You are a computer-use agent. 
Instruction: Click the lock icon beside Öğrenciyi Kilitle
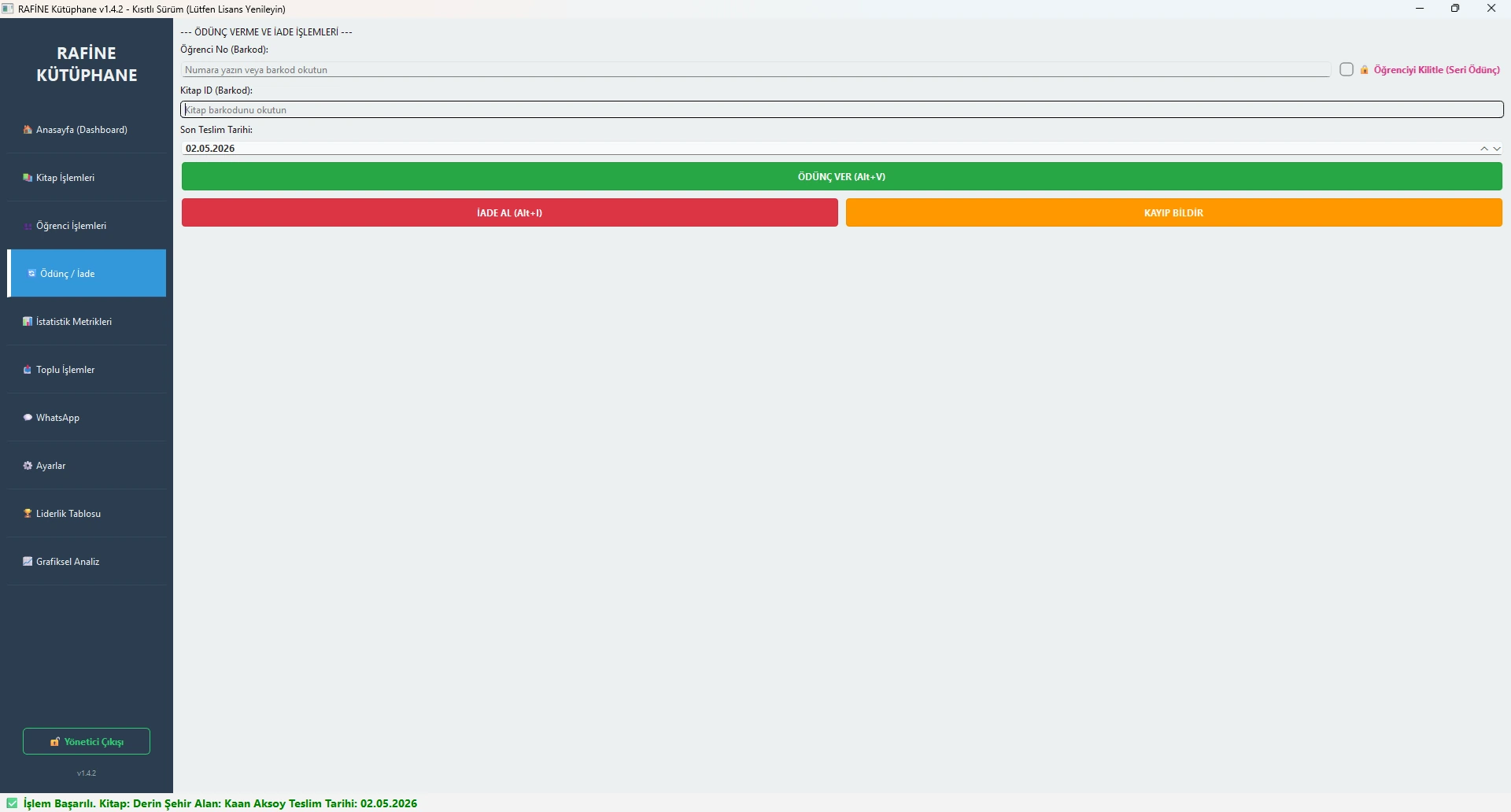point(1365,70)
